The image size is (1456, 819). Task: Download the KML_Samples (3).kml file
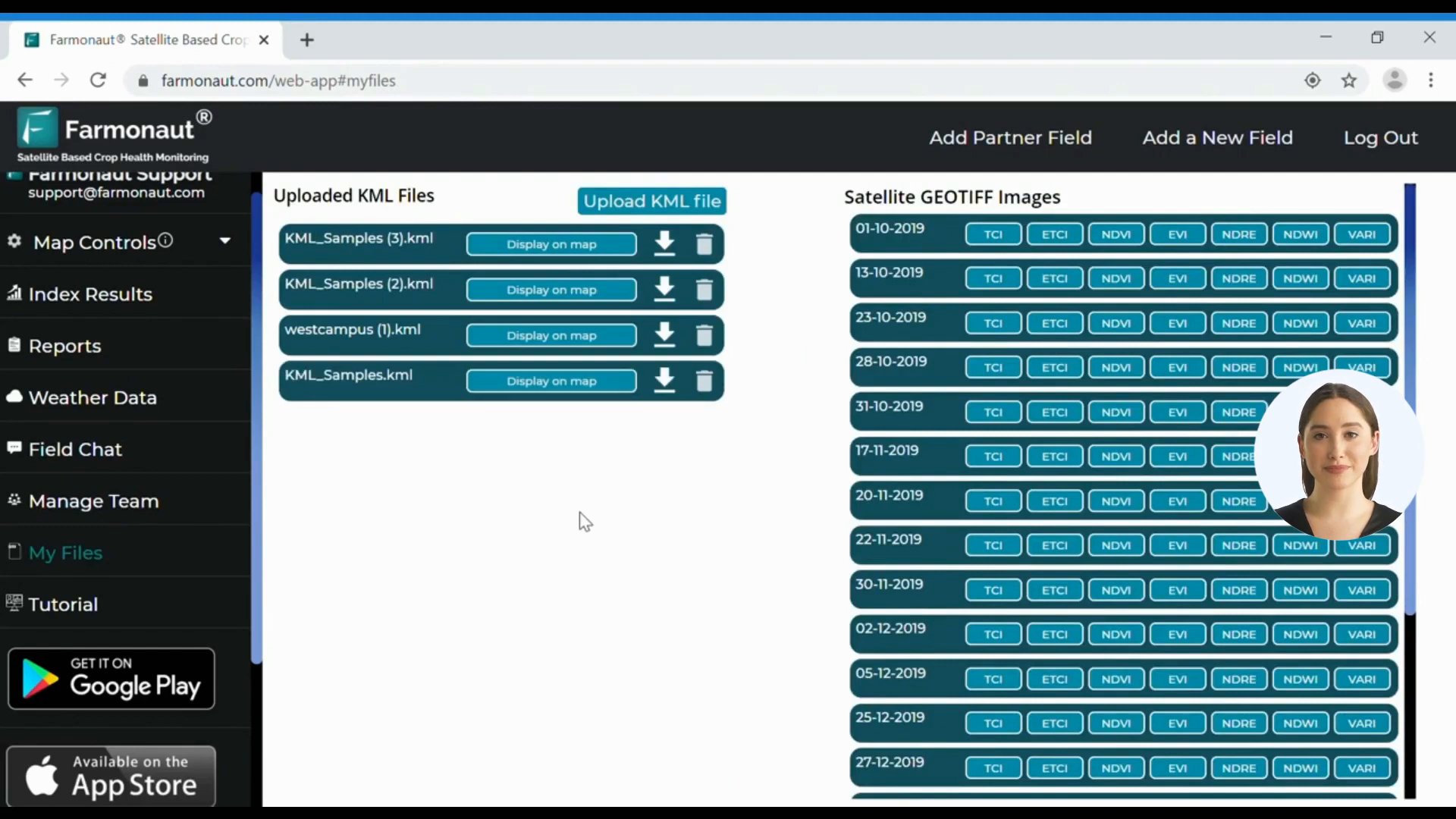664,243
